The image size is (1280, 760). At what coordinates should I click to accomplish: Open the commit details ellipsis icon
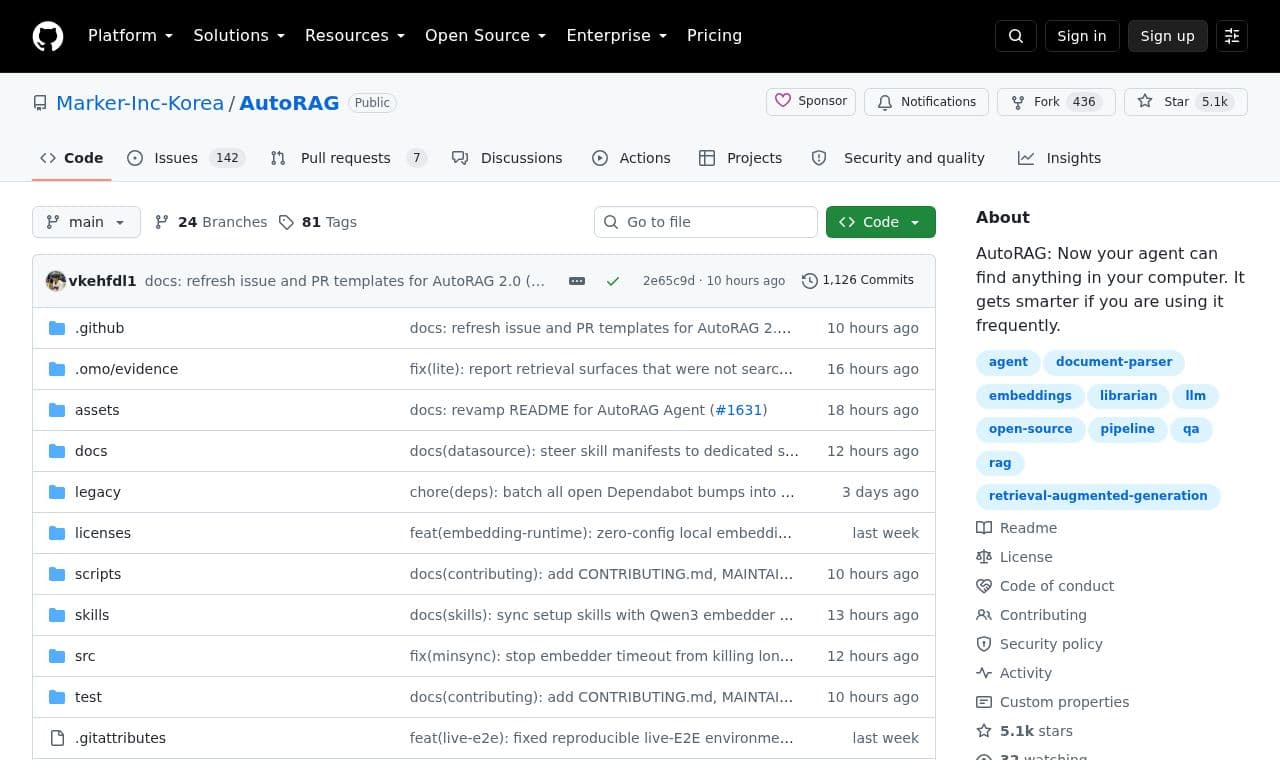577,281
